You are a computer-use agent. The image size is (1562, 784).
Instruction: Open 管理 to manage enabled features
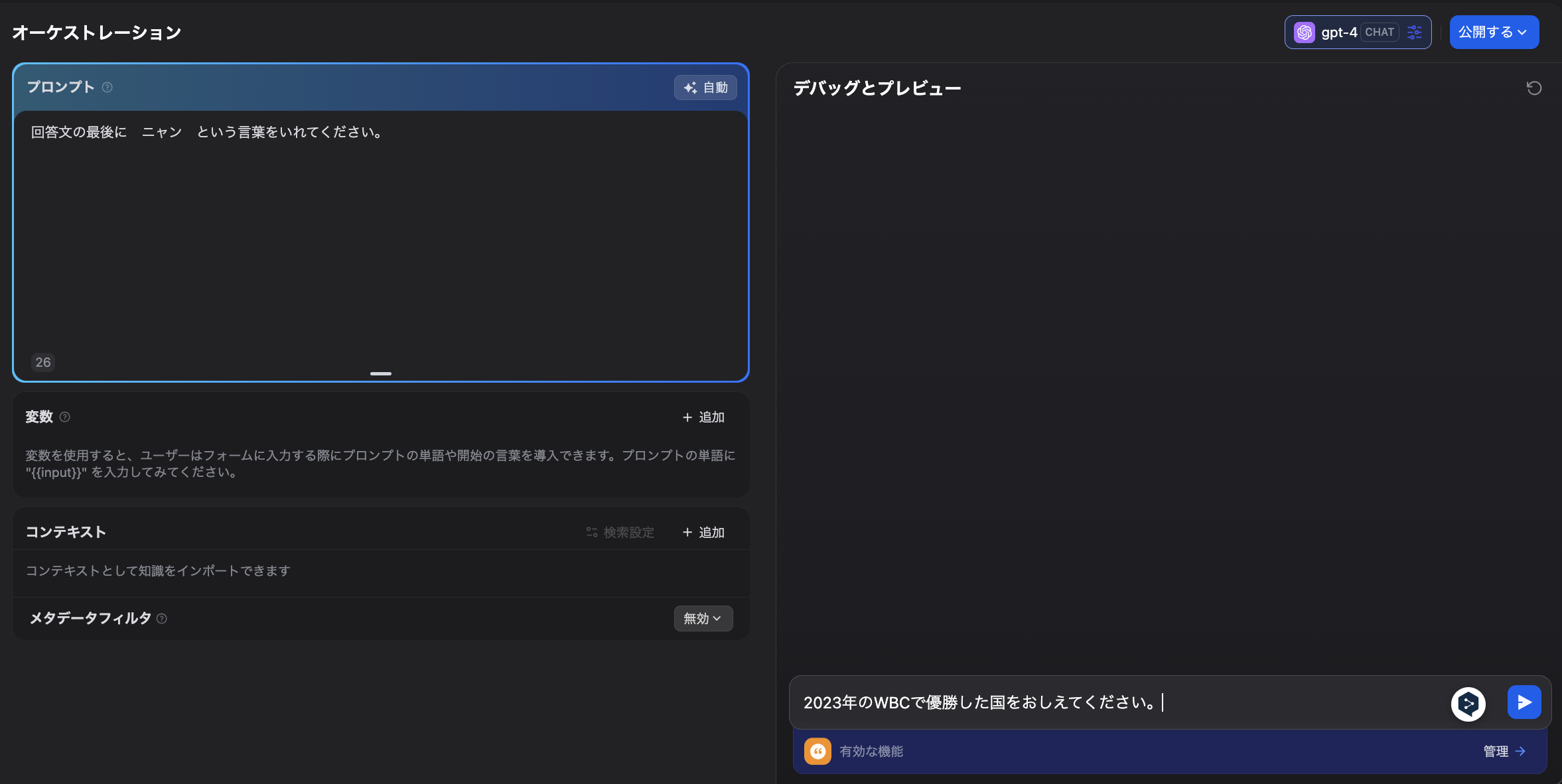click(x=1503, y=751)
